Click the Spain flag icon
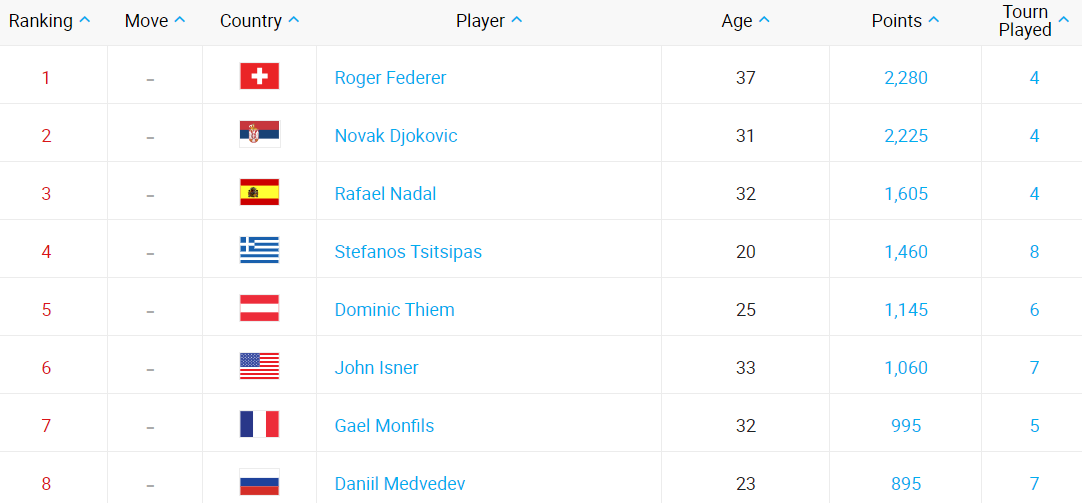 (259, 193)
